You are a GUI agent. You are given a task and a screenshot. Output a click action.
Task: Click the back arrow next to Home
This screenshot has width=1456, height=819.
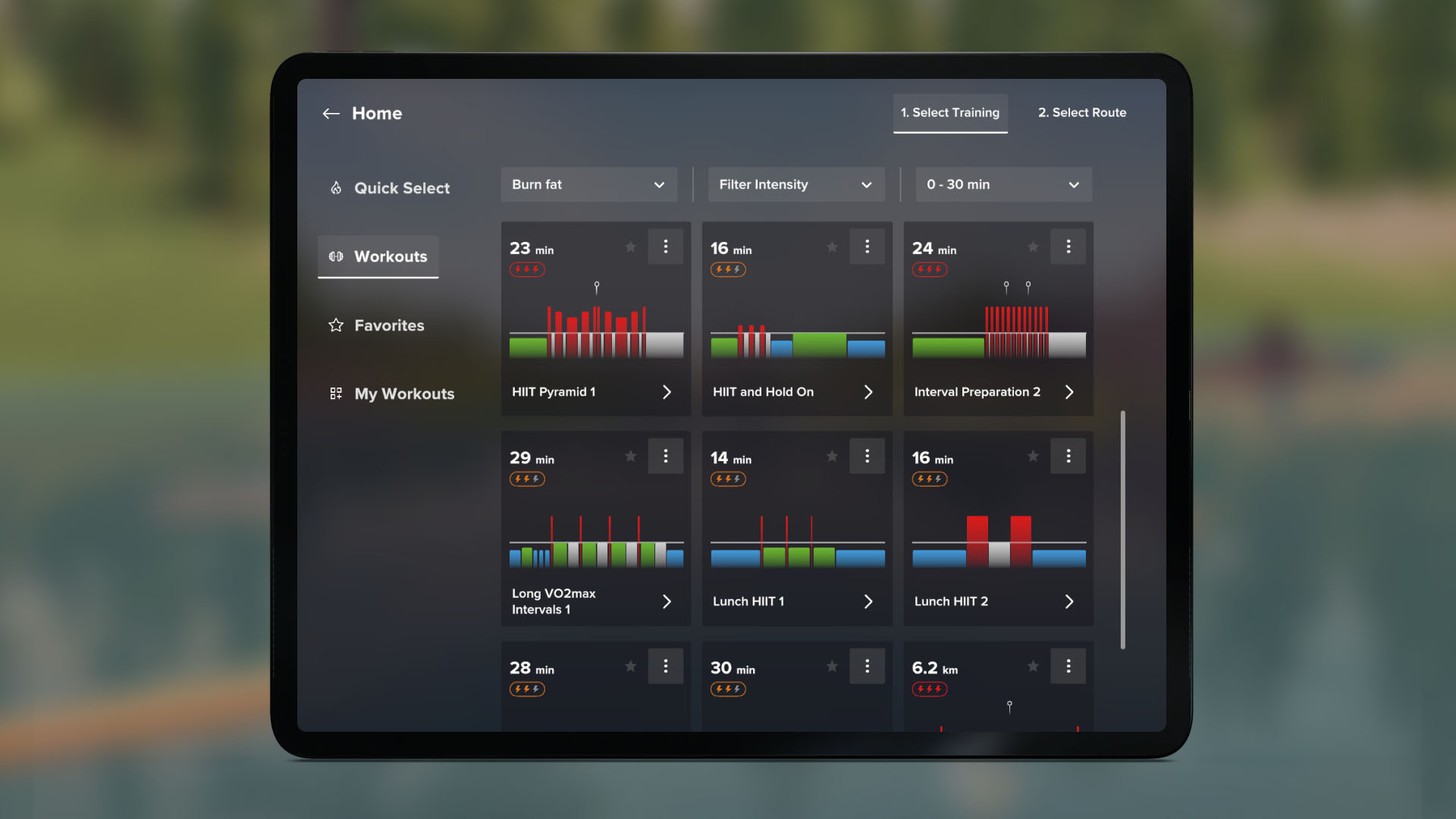[331, 114]
